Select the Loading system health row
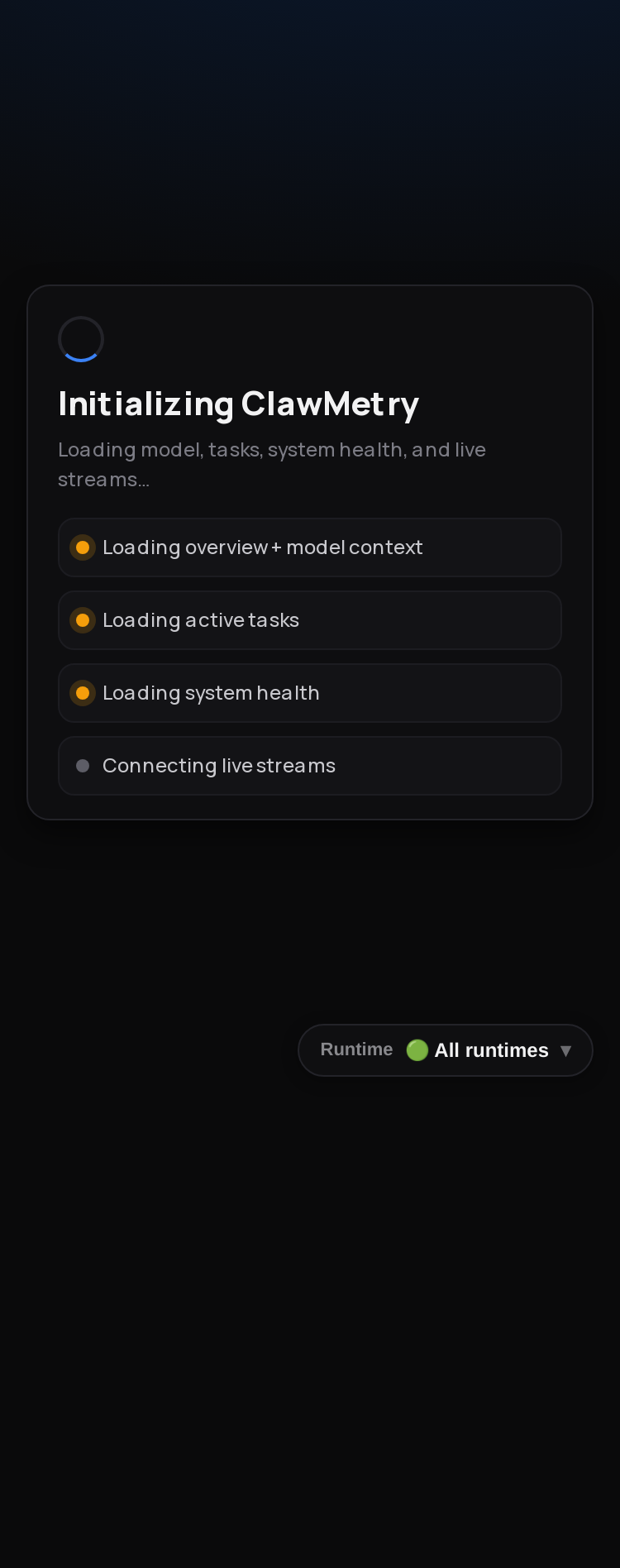 (x=310, y=693)
